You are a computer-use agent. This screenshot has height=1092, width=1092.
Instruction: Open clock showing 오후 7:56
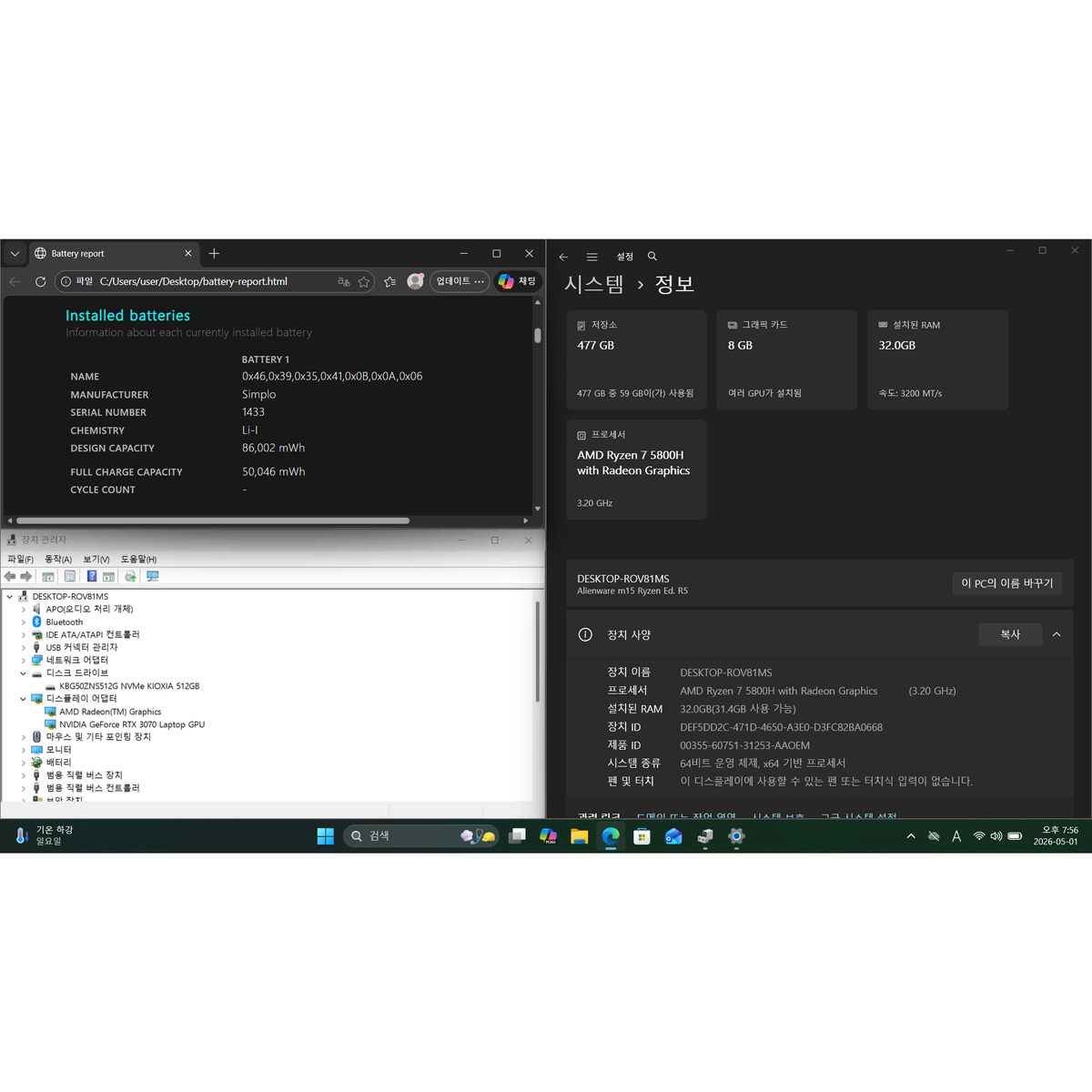point(1056,836)
